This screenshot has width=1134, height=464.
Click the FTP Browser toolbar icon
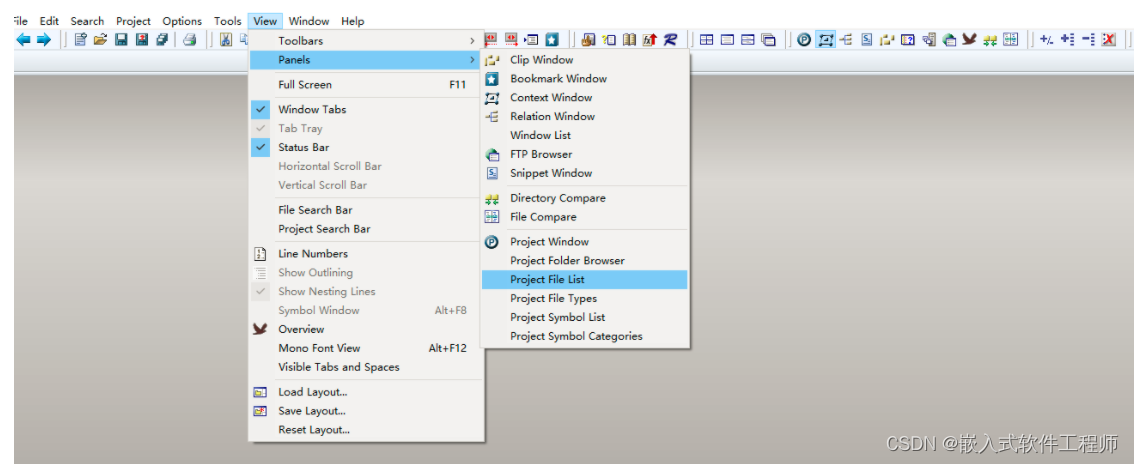coord(949,40)
